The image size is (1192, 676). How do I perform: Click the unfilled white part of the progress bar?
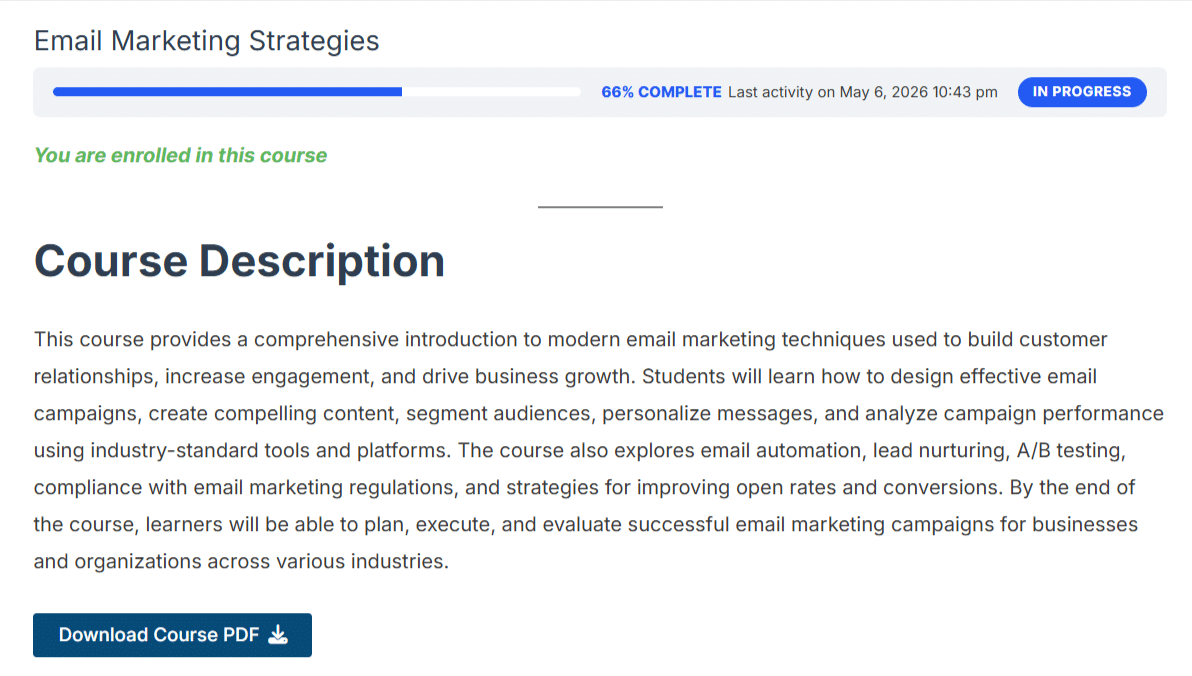tap(491, 92)
